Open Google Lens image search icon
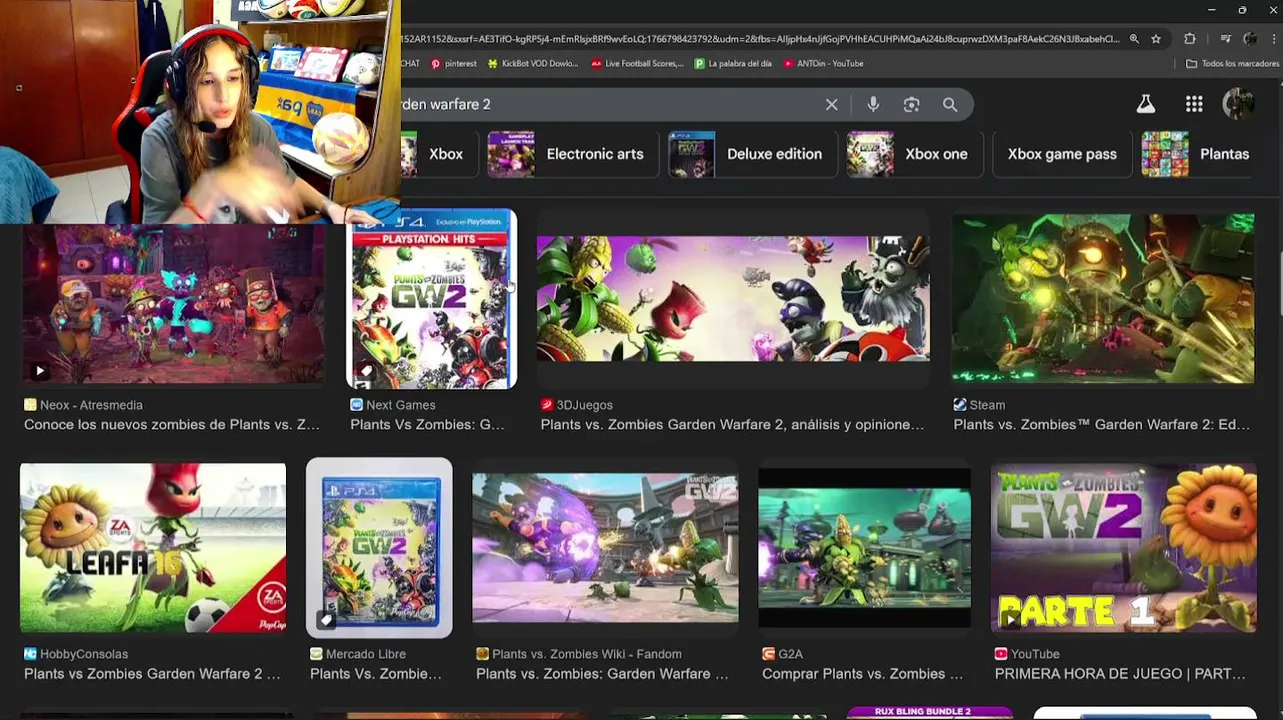Image resolution: width=1283 pixels, height=720 pixels. pyautogui.click(x=911, y=104)
